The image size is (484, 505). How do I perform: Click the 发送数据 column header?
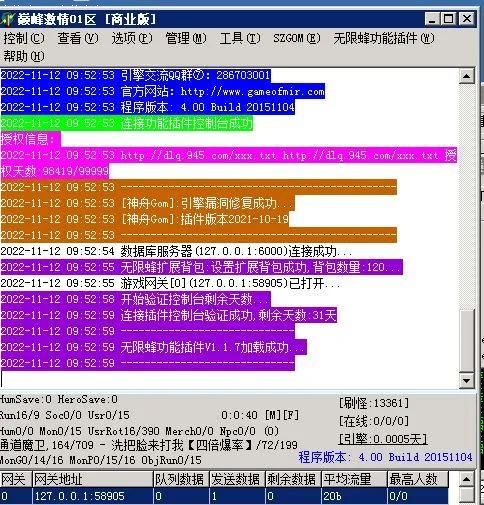point(237,479)
